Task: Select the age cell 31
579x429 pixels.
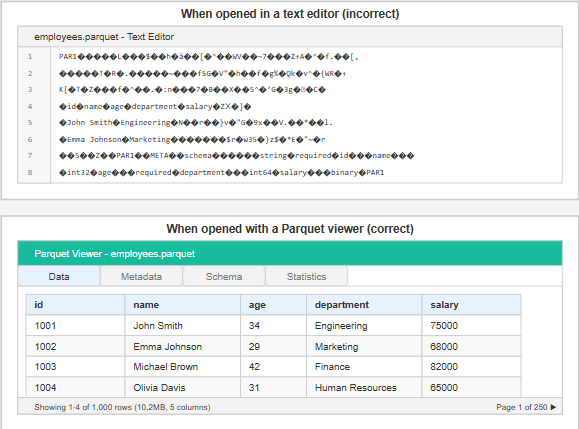Action: 274,387
